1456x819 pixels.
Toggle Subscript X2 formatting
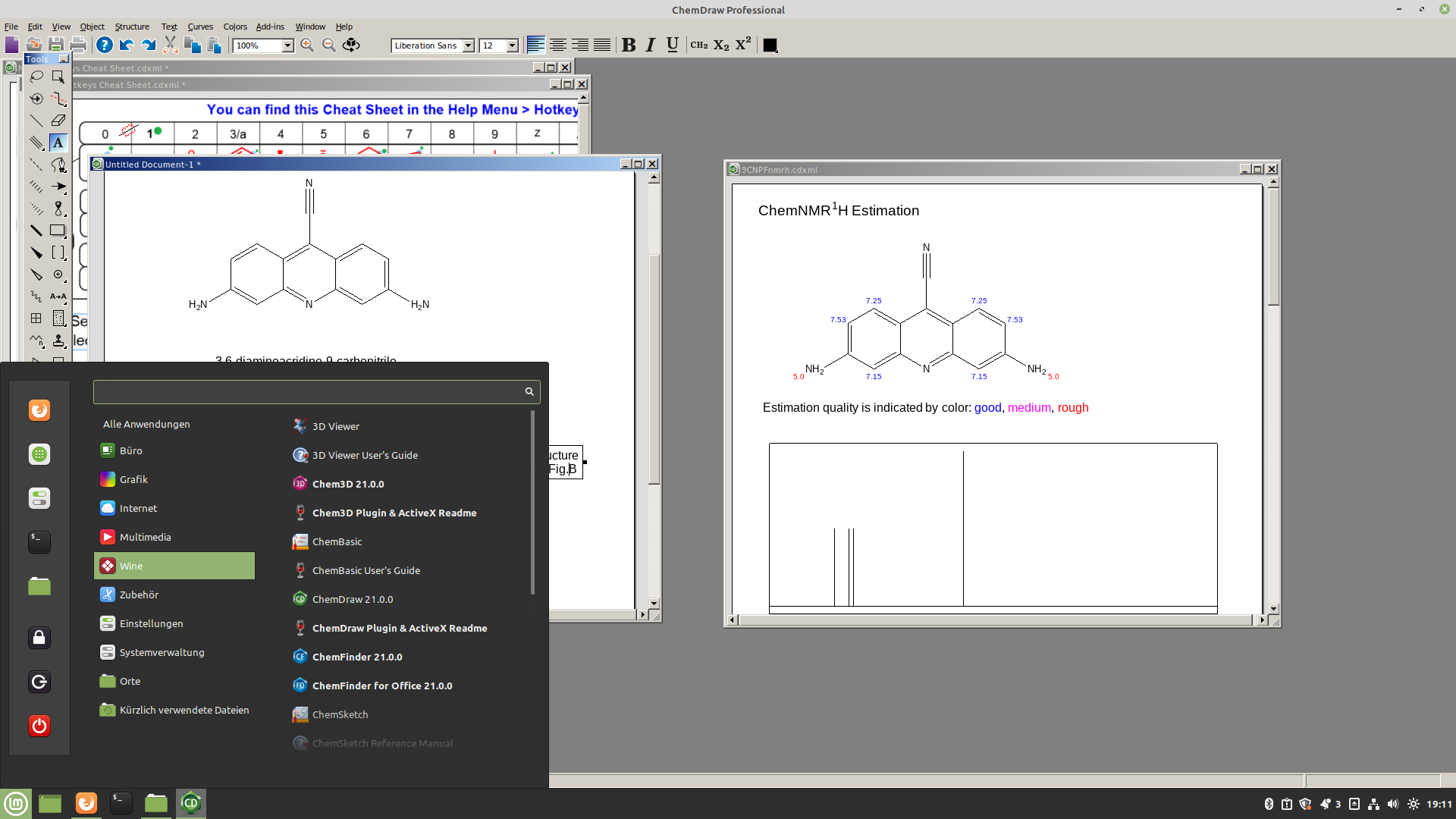click(721, 45)
